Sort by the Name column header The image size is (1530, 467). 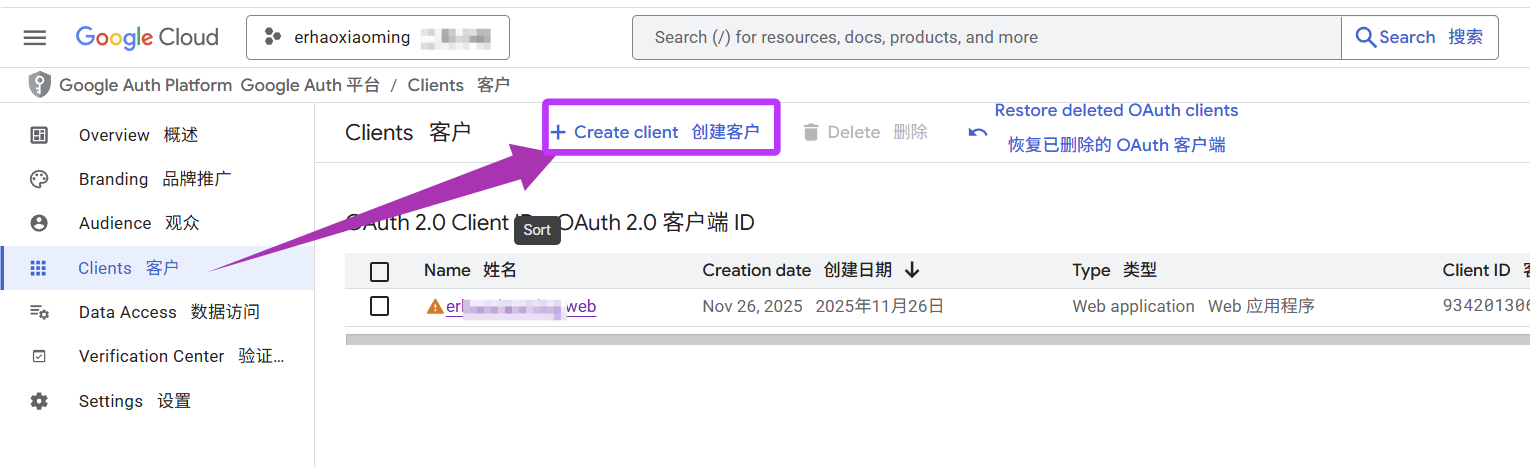tap(470, 270)
